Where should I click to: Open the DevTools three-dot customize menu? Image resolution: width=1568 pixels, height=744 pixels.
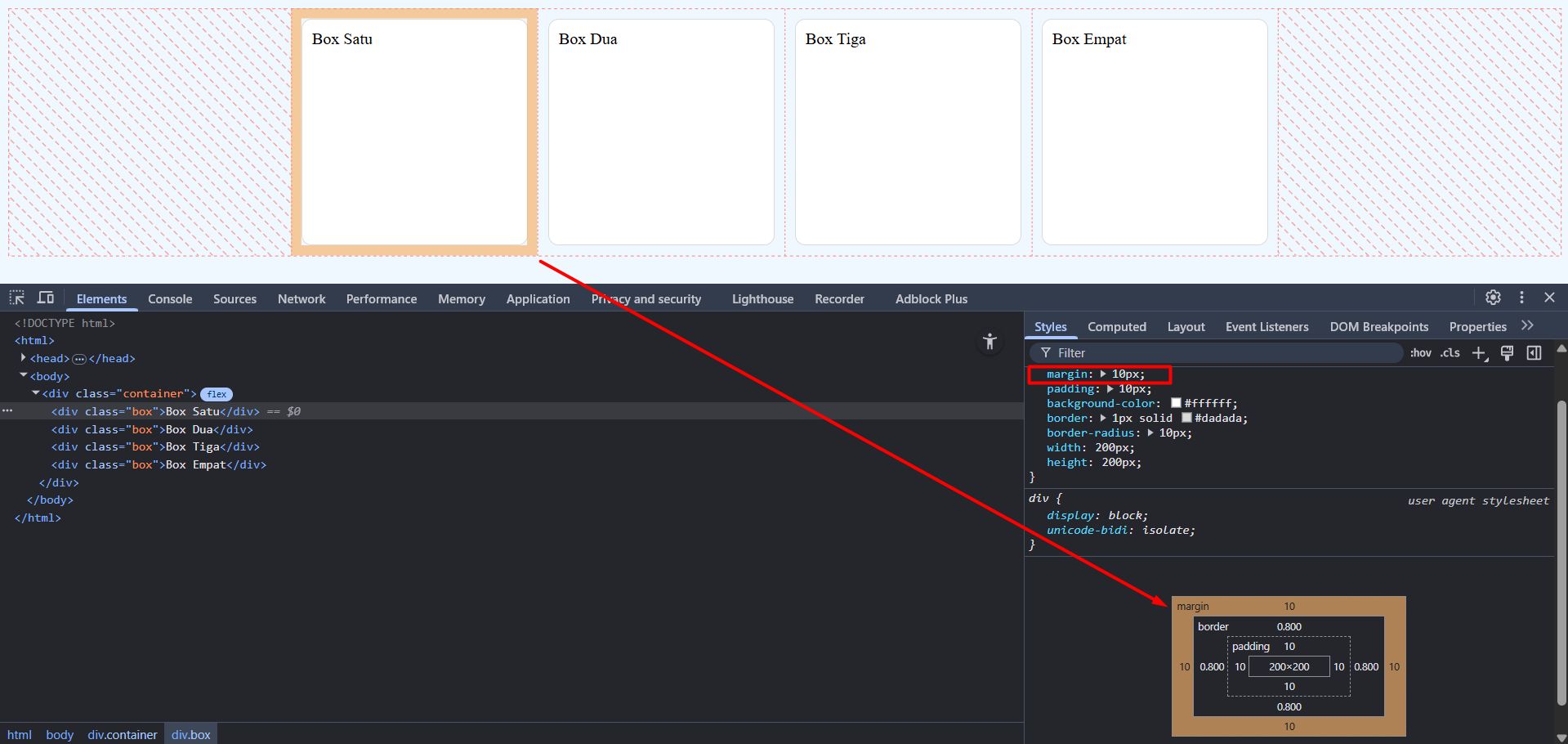[x=1521, y=298]
